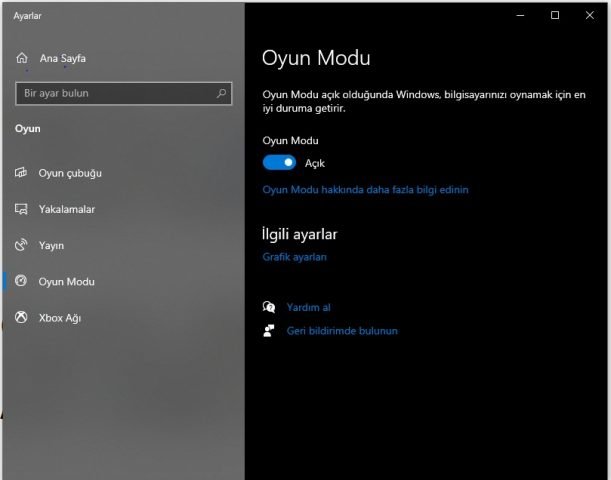Click the Ayarlar window title
This screenshot has width=611, height=480.
click(x=27, y=16)
